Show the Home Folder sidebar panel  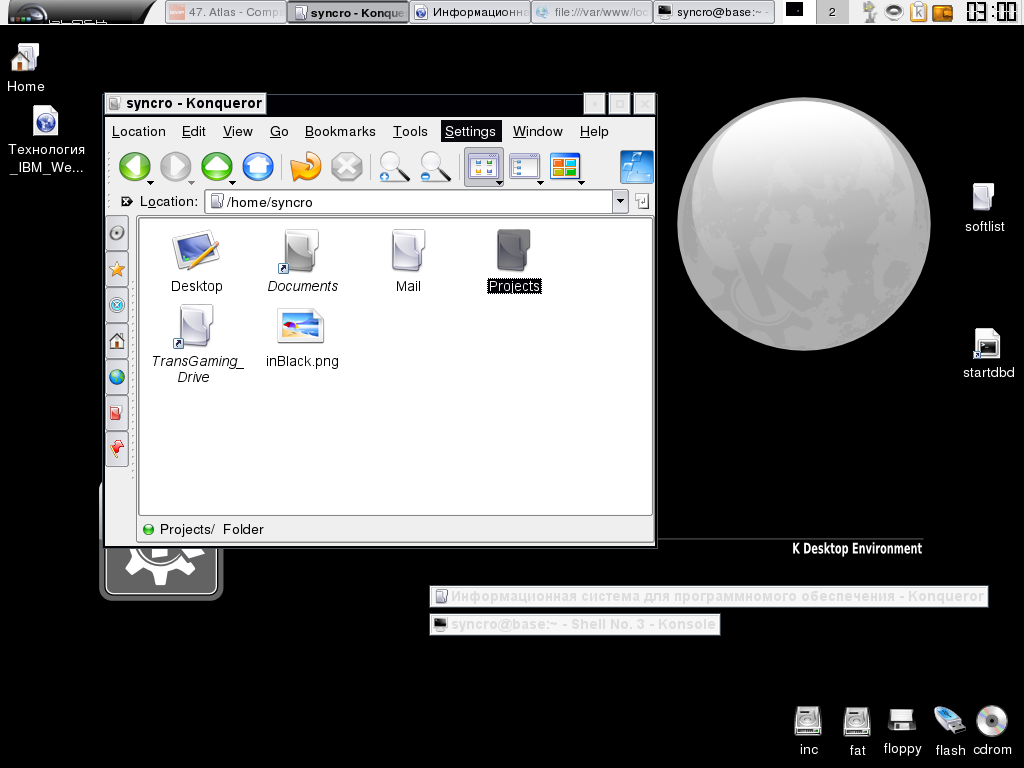(x=117, y=341)
